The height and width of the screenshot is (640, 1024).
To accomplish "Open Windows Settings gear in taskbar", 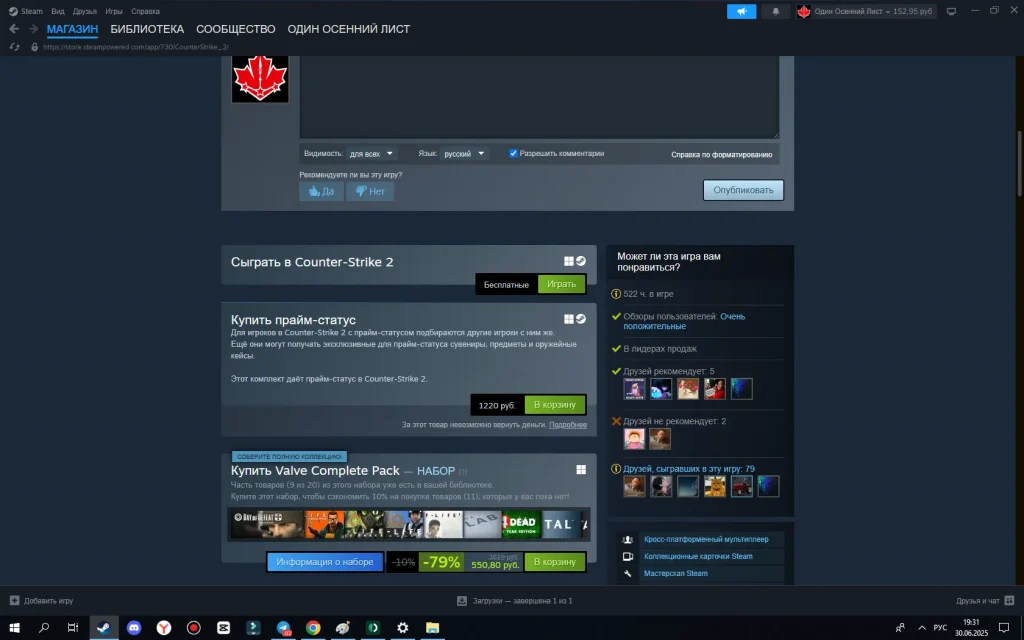I will coord(403,628).
